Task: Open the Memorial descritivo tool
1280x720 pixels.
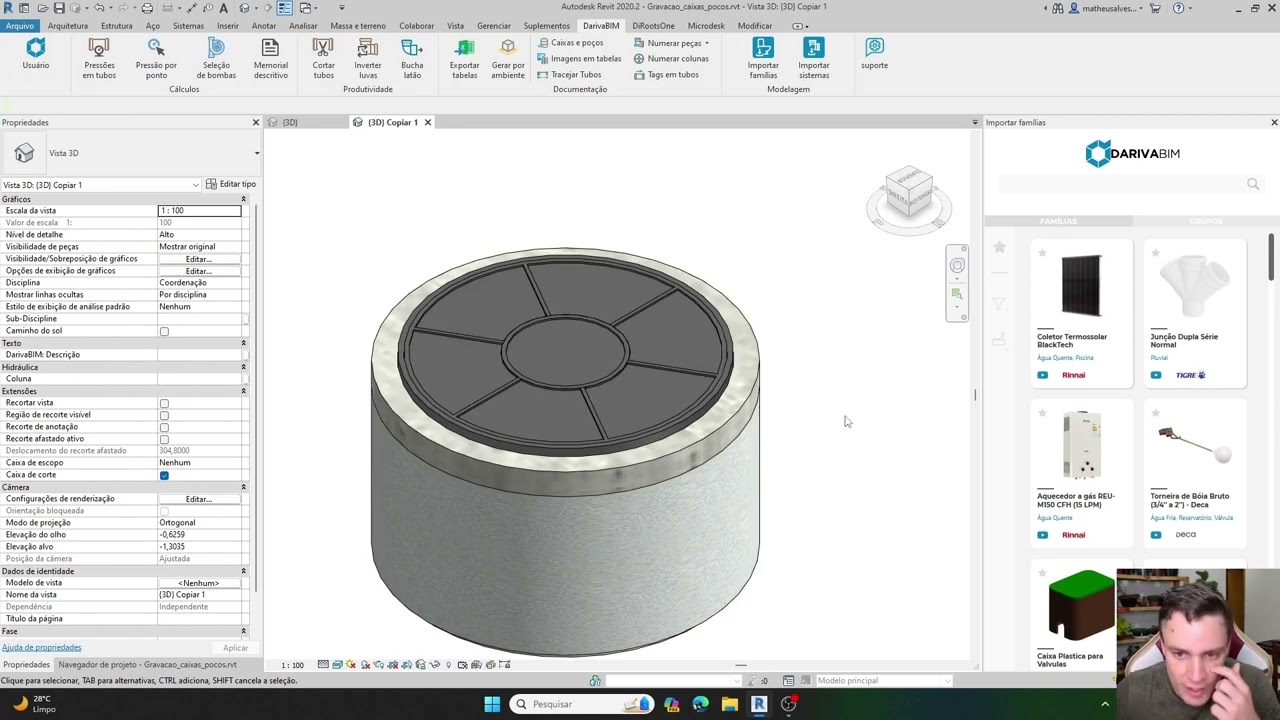Action: pyautogui.click(x=270, y=58)
